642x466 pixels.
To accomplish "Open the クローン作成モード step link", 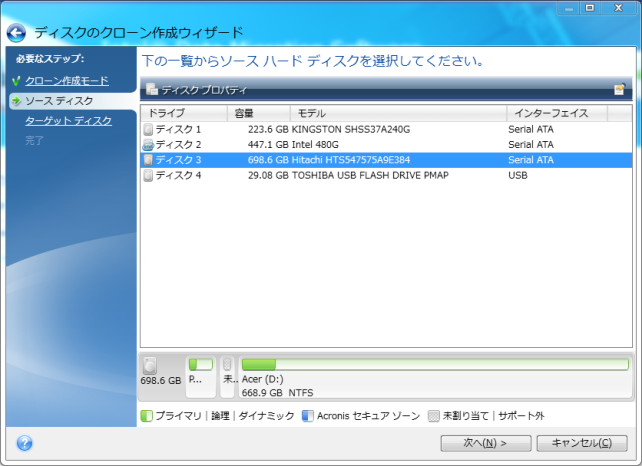I will click(x=67, y=81).
